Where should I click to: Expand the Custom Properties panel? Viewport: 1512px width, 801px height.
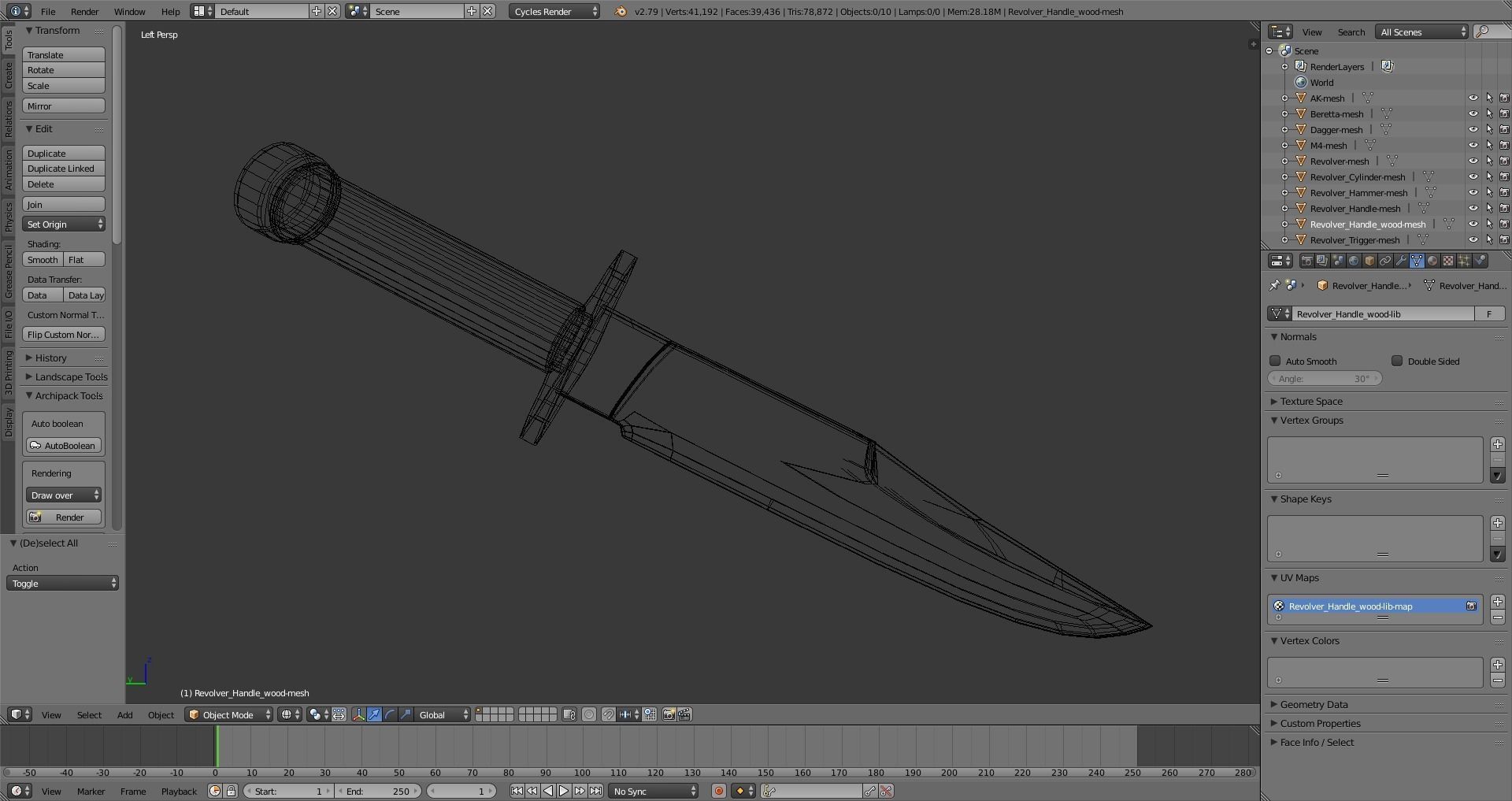[1320, 723]
